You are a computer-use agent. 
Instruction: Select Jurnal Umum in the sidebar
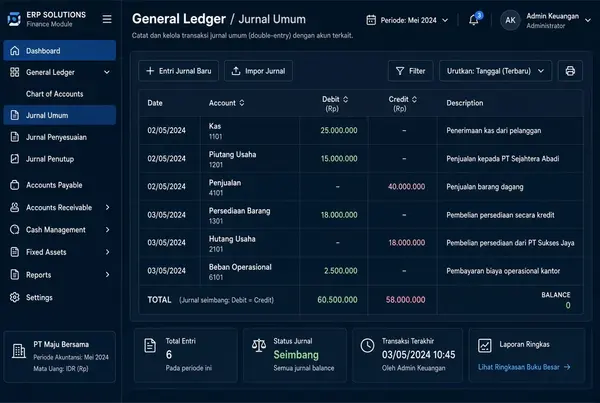point(60,115)
